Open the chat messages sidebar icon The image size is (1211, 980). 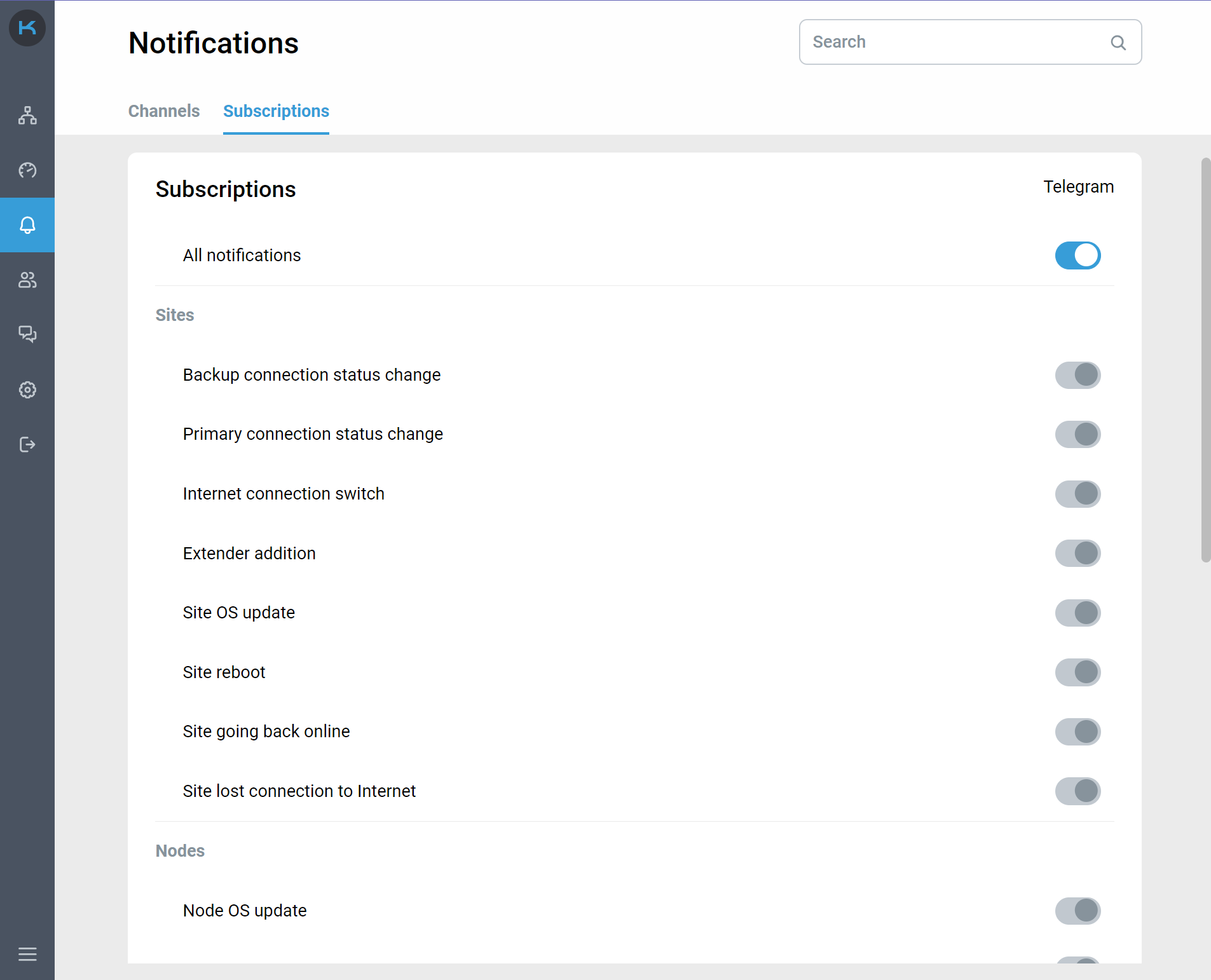coord(27,334)
